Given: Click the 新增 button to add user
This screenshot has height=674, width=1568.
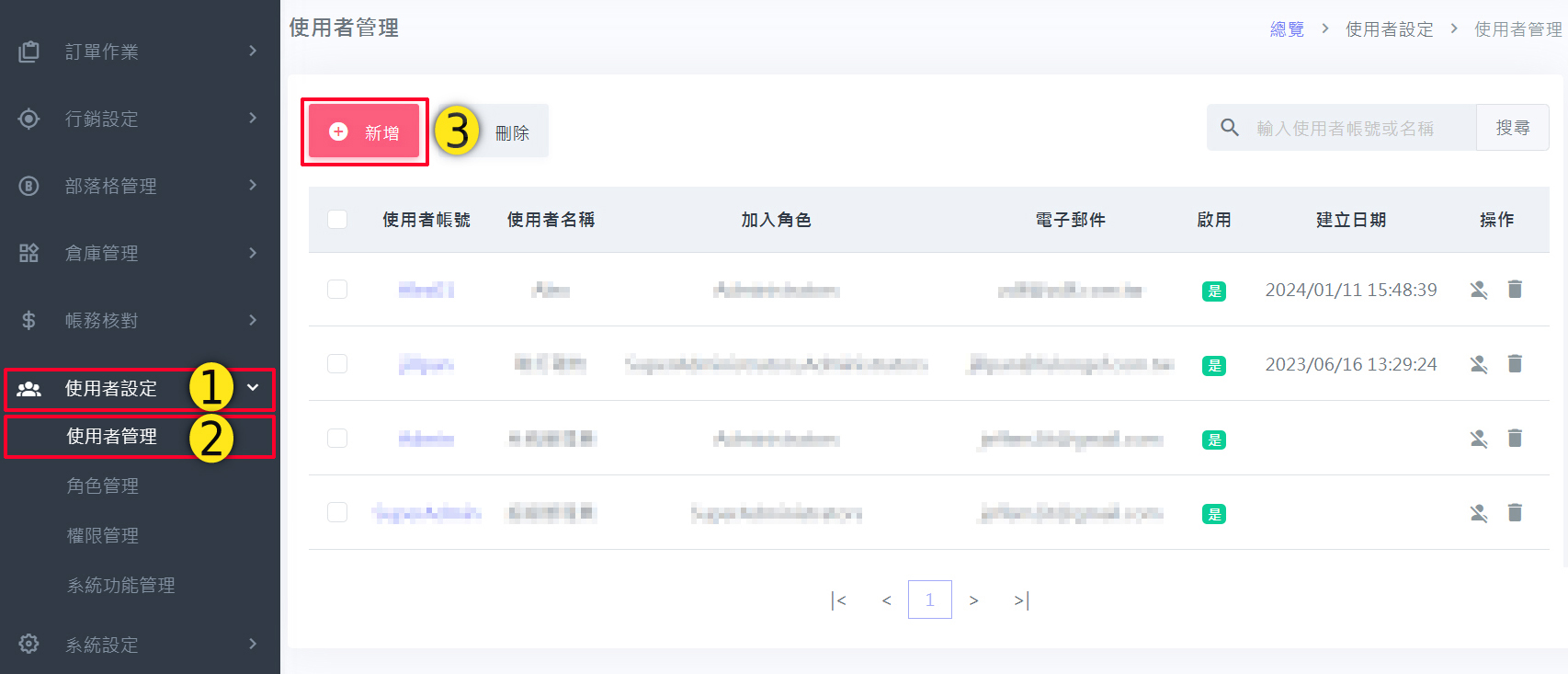Looking at the screenshot, I should (x=364, y=132).
